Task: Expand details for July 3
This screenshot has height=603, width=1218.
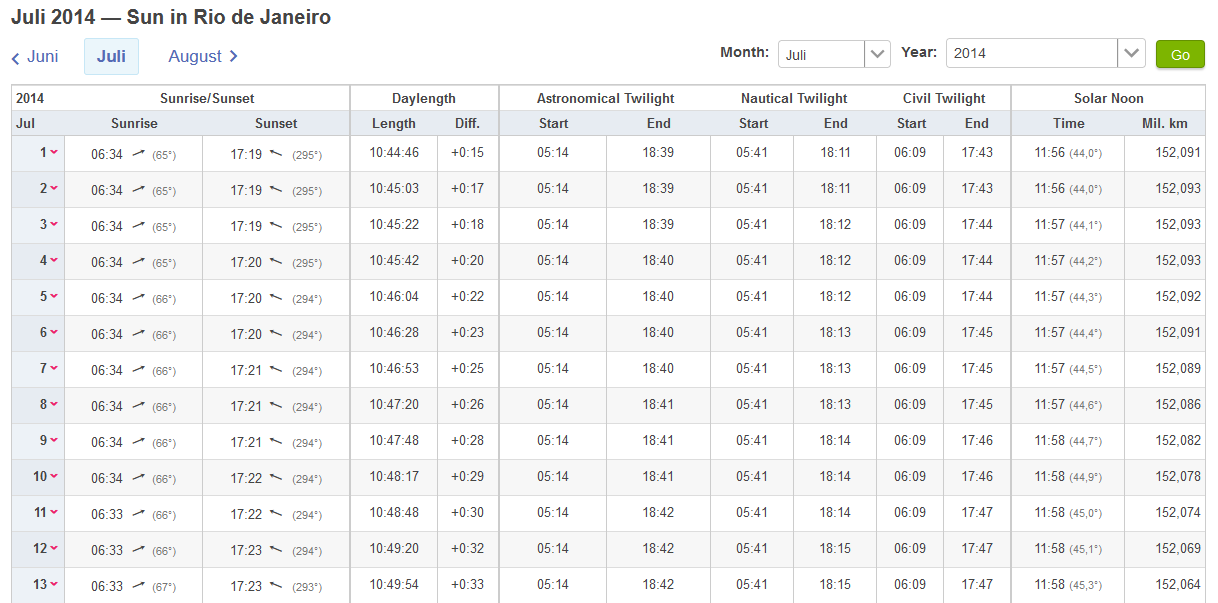Action: click(53, 225)
